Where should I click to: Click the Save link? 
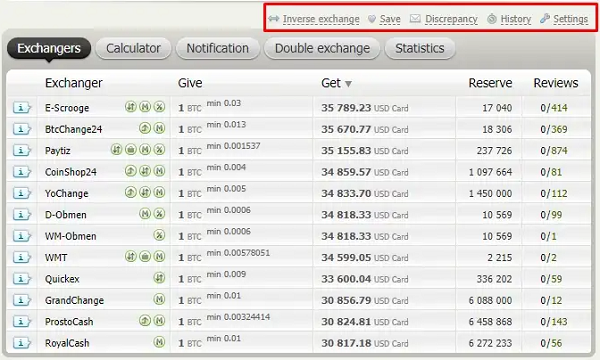(390, 19)
